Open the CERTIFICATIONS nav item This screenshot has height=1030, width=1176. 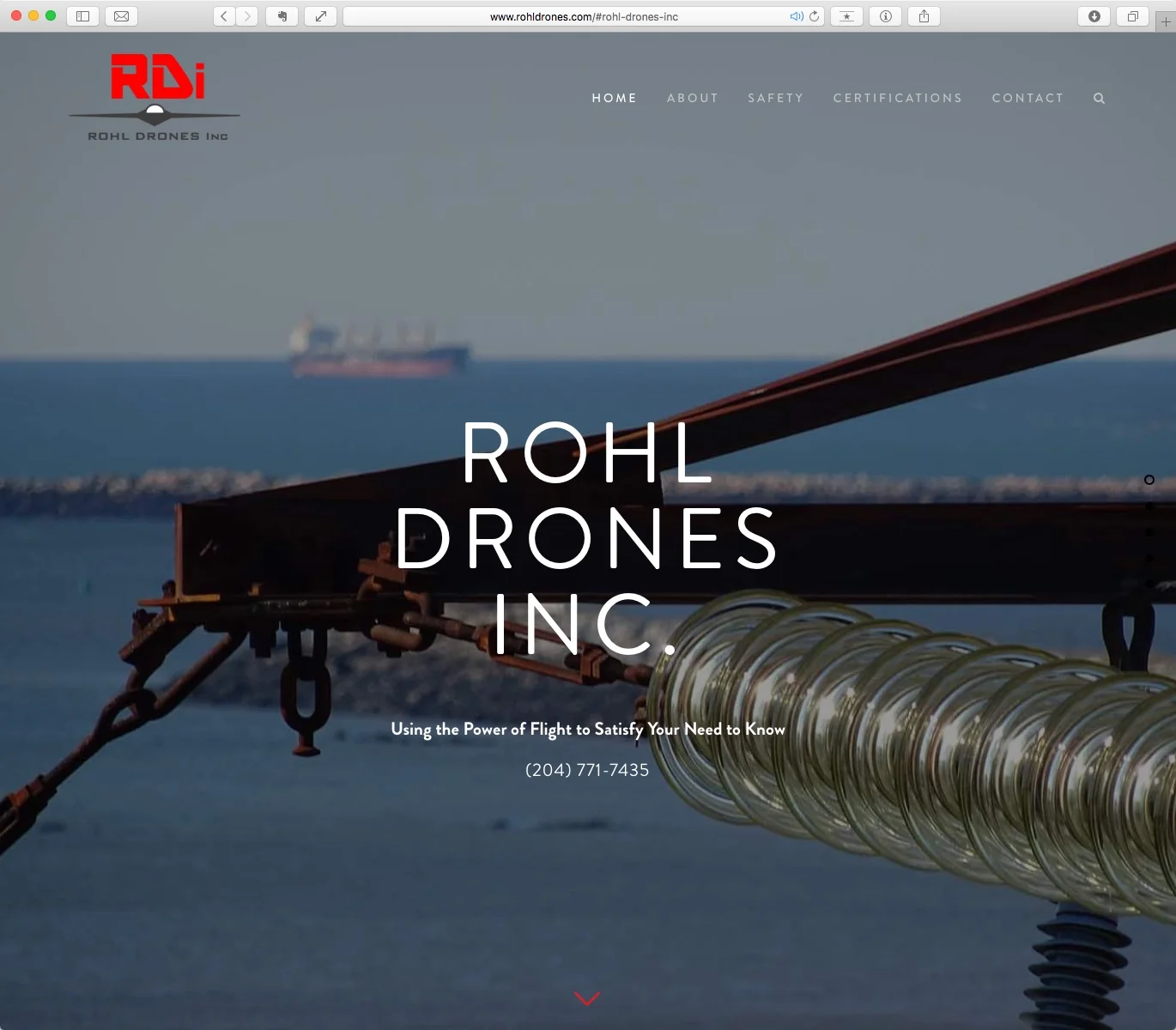(x=898, y=98)
